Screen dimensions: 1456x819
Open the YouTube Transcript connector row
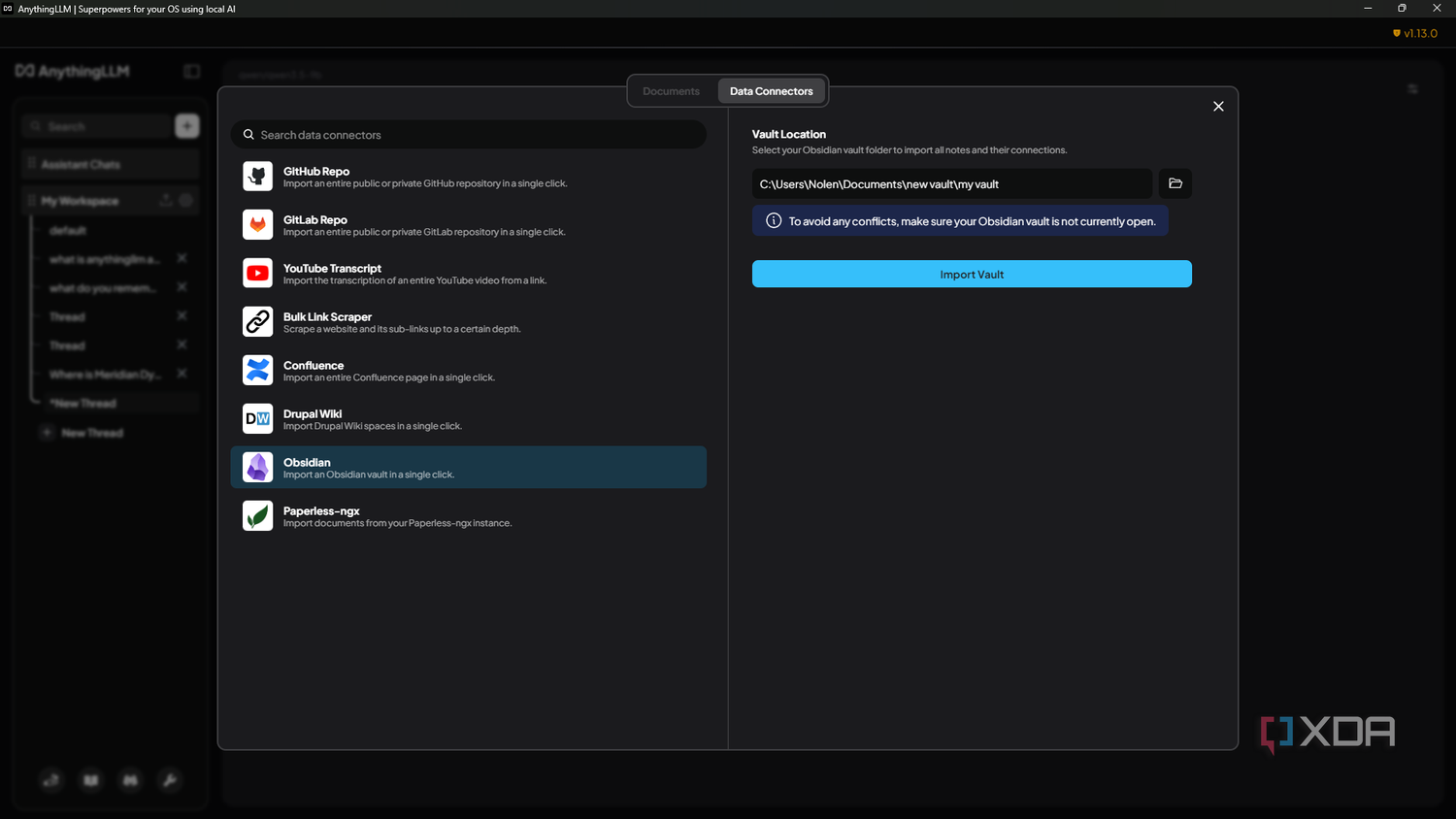(x=469, y=274)
